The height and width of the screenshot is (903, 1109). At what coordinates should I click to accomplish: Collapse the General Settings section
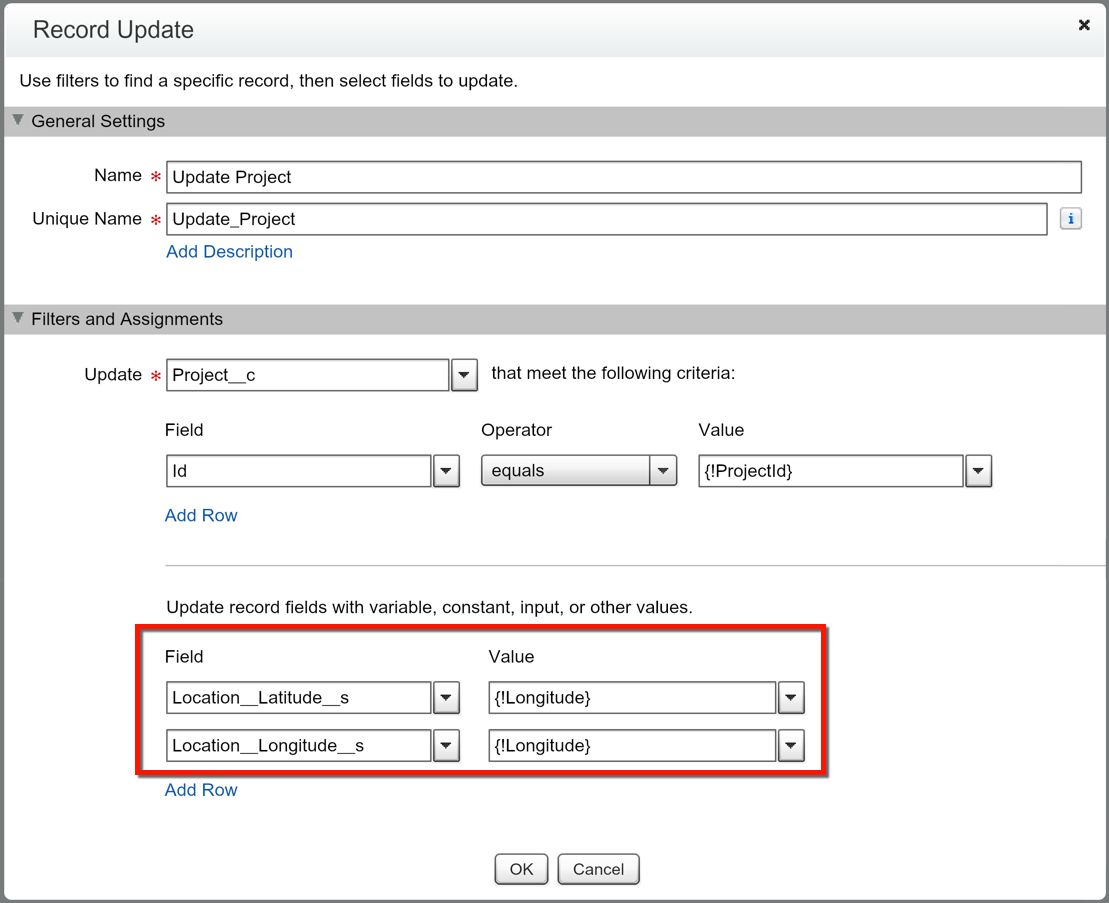[x=17, y=121]
